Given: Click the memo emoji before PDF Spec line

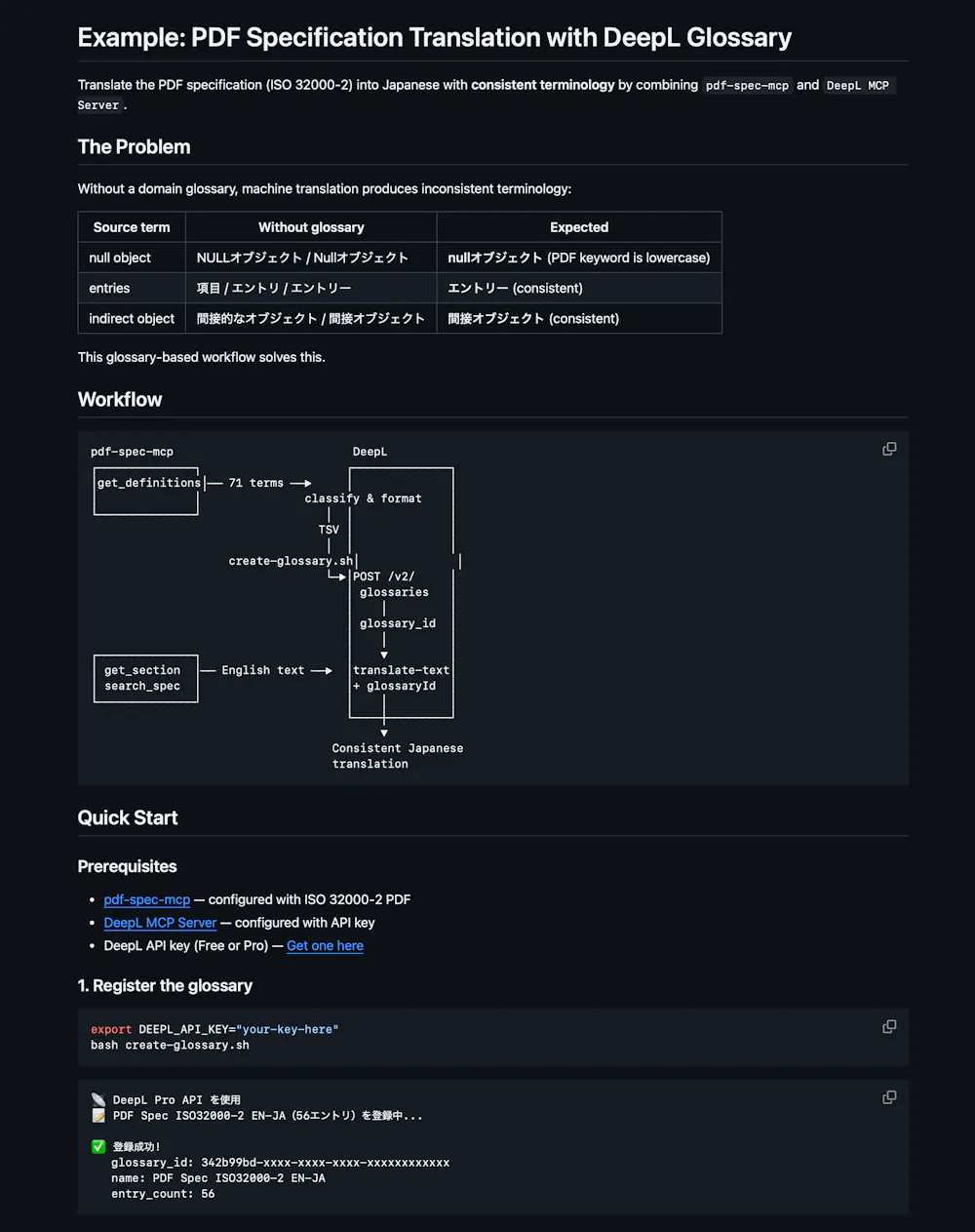Looking at the screenshot, I should pyautogui.click(x=98, y=1115).
